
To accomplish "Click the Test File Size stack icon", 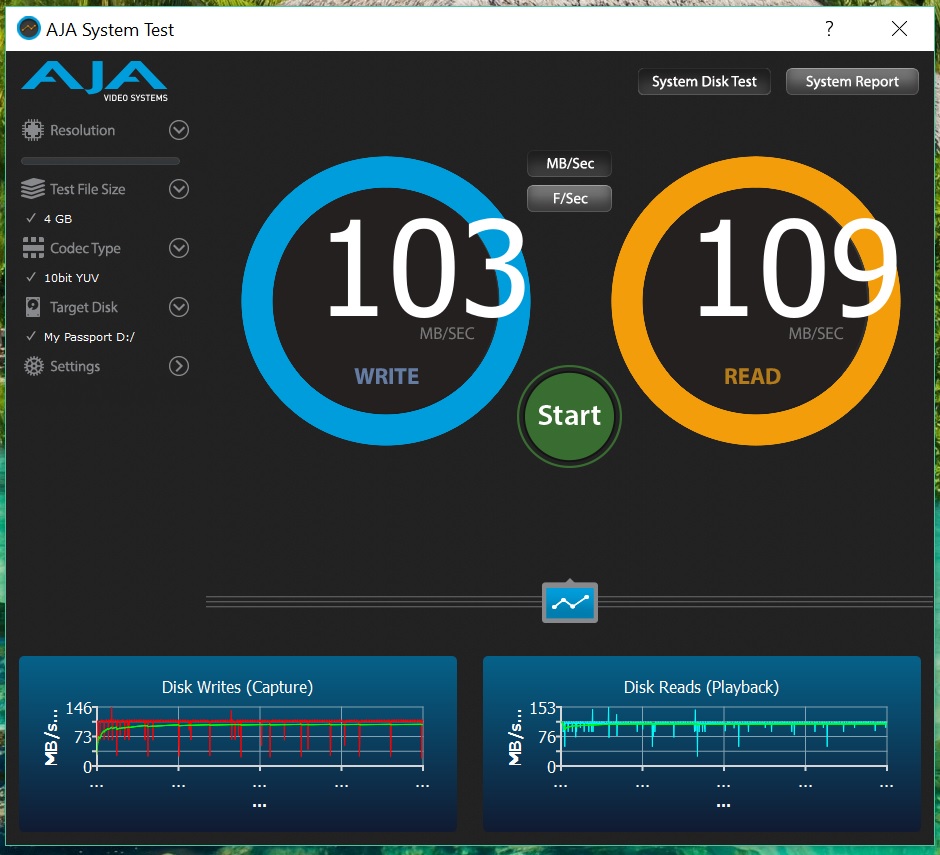I will pyautogui.click(x=33, y=189).
